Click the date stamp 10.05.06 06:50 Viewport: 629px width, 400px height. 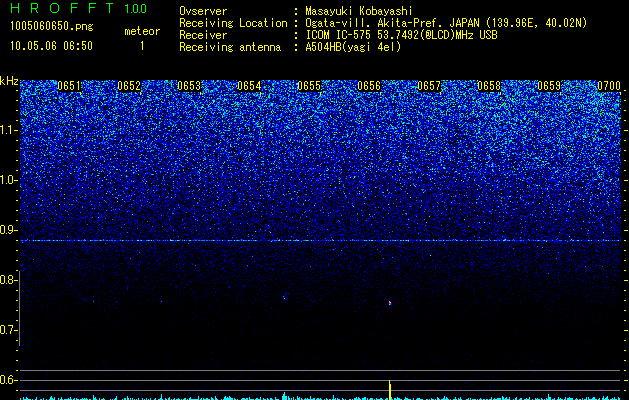click(x=51, y=46)
